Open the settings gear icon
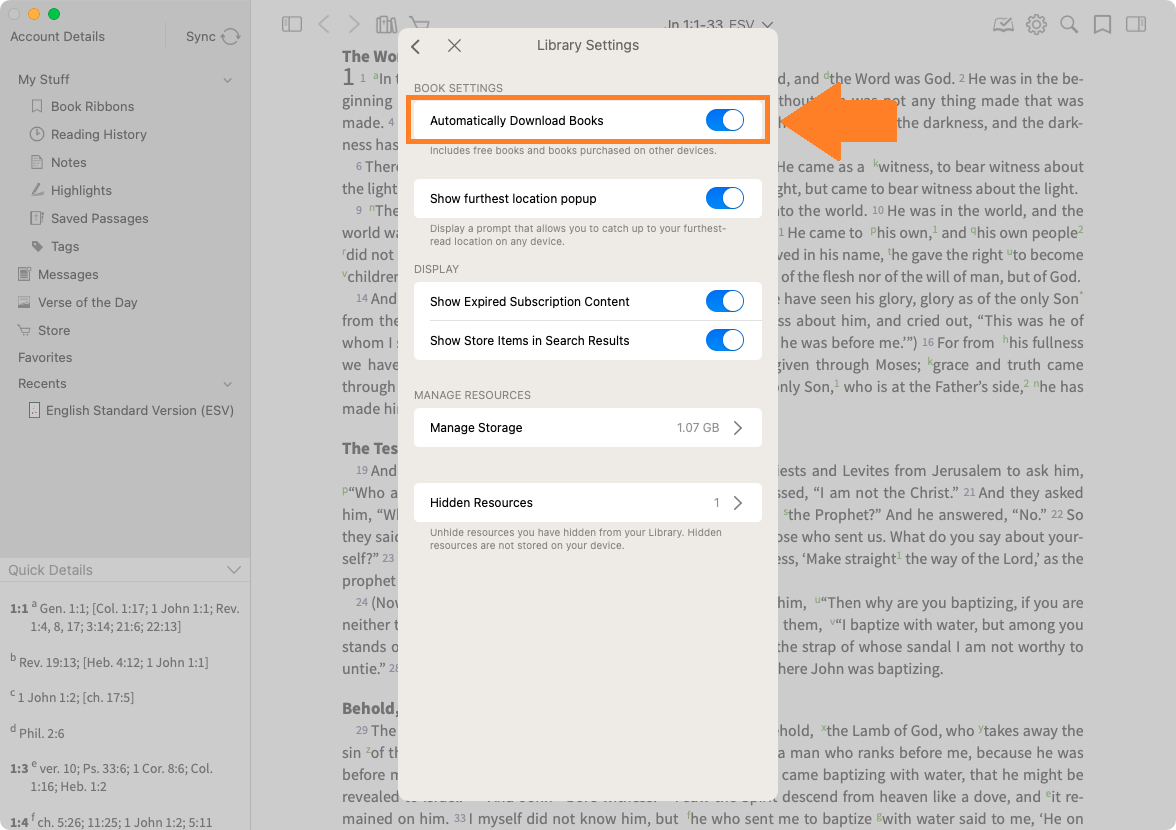This screenshot has width=1176, height=830. (1036, 24)
